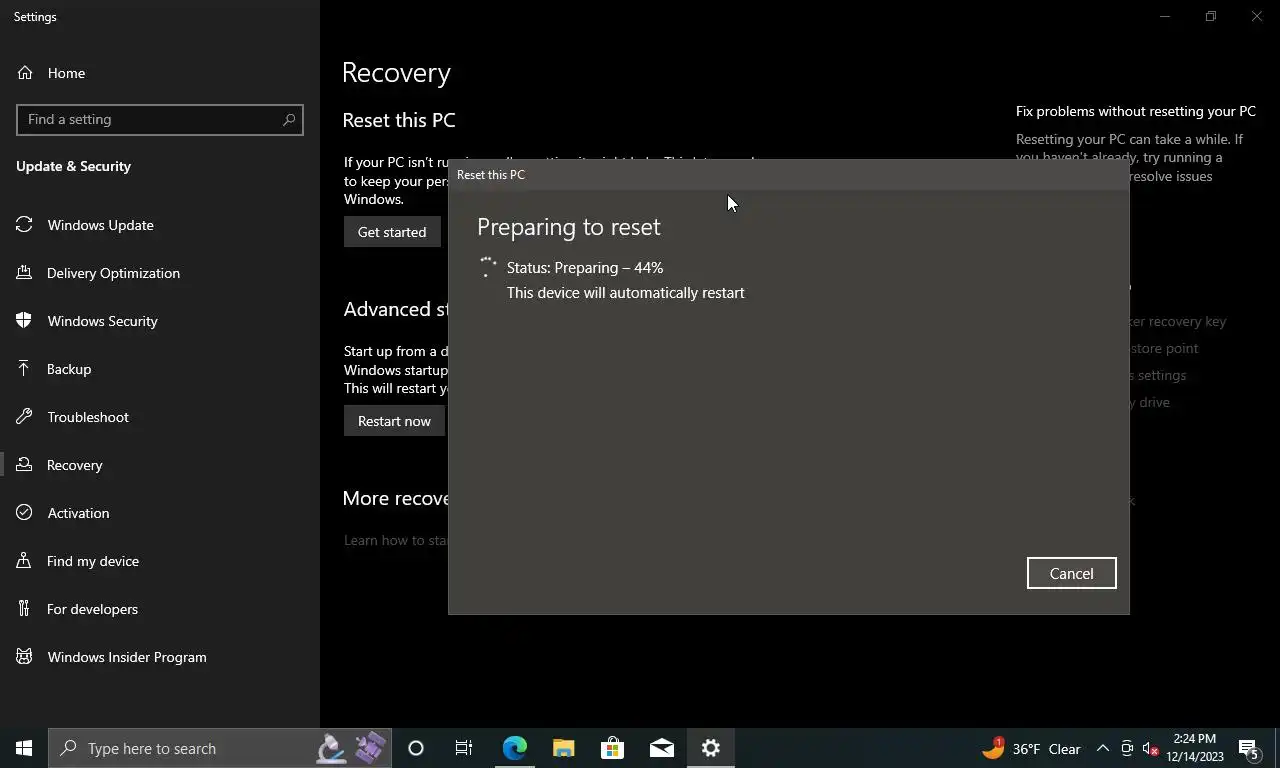Open Mail app from taskbar
Viewport: 1280px width, 768px height.
coord(661,748)
